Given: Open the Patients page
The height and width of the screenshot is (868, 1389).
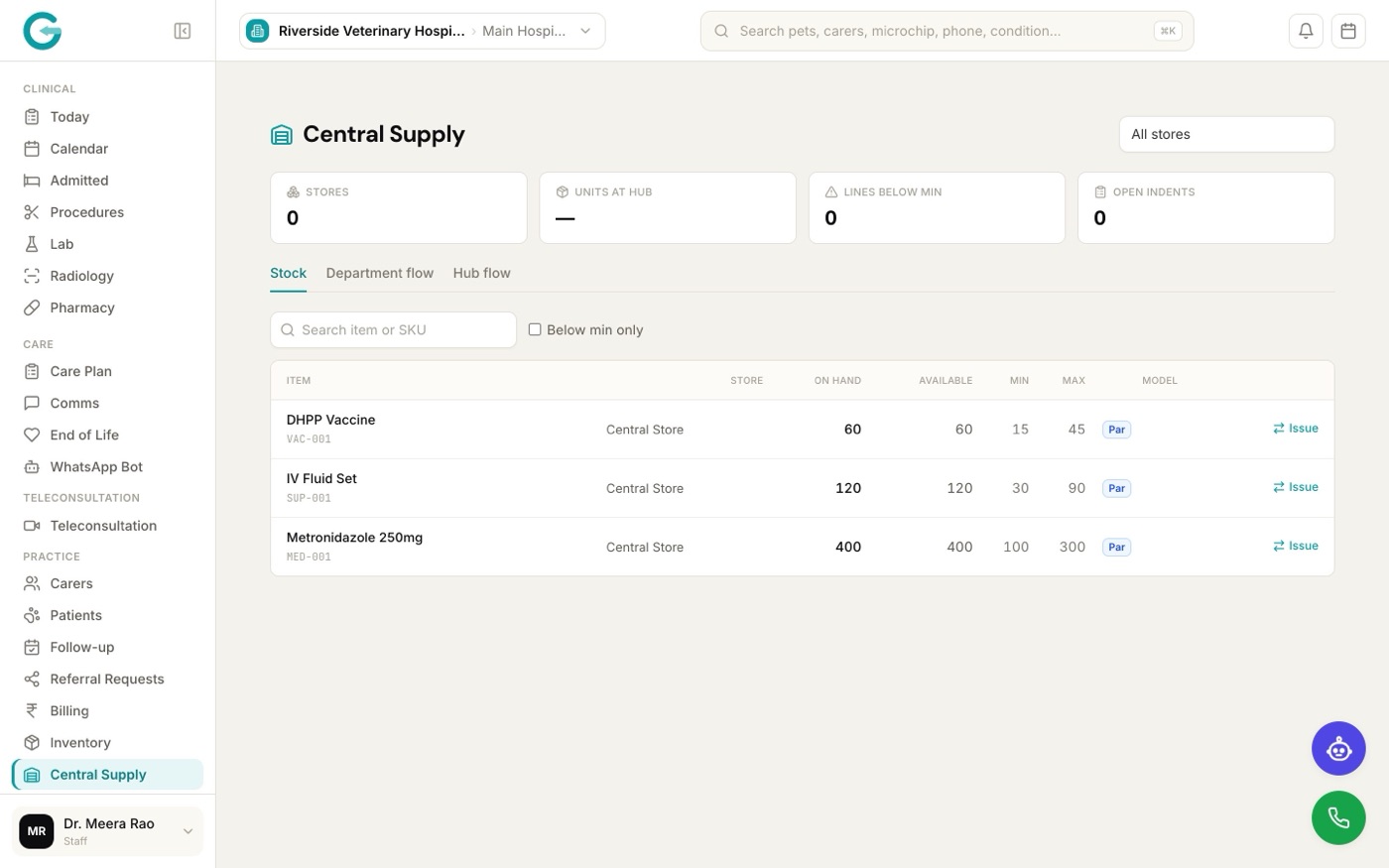Looking at the screenshot, I should pyautogui.click(x=107, y=615).
